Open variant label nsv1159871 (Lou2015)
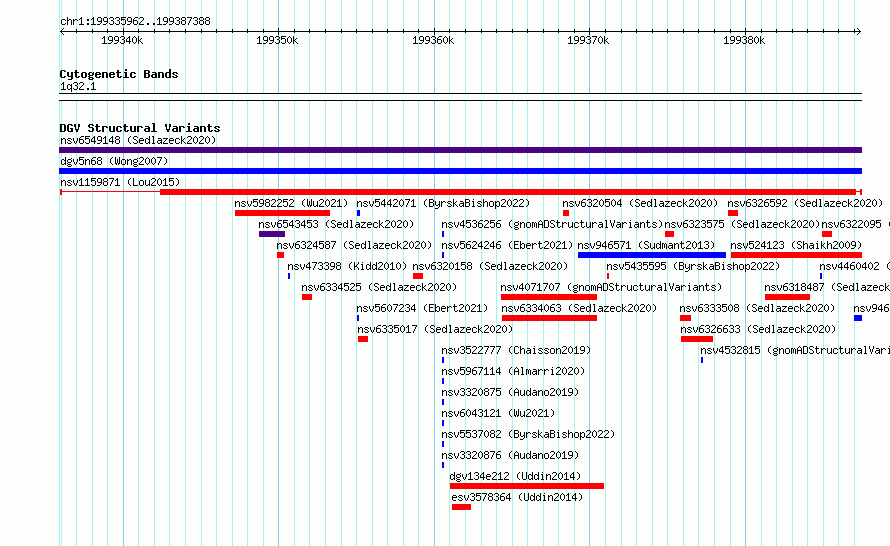890x546 pixels. (x=120, y=182)
